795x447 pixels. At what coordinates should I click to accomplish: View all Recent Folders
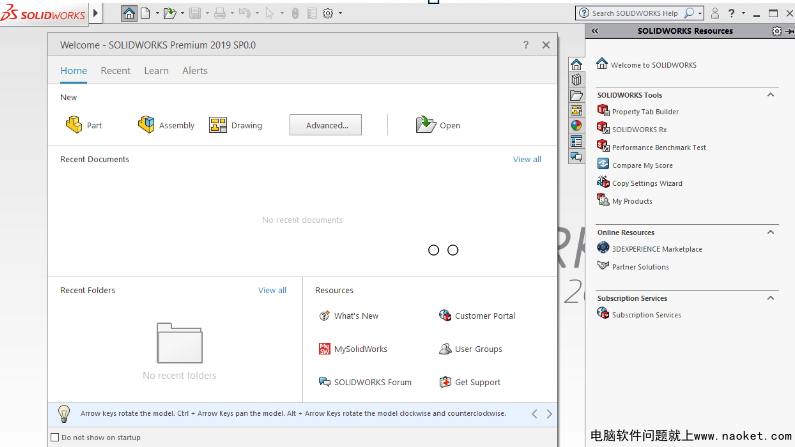tap(272, 290)
